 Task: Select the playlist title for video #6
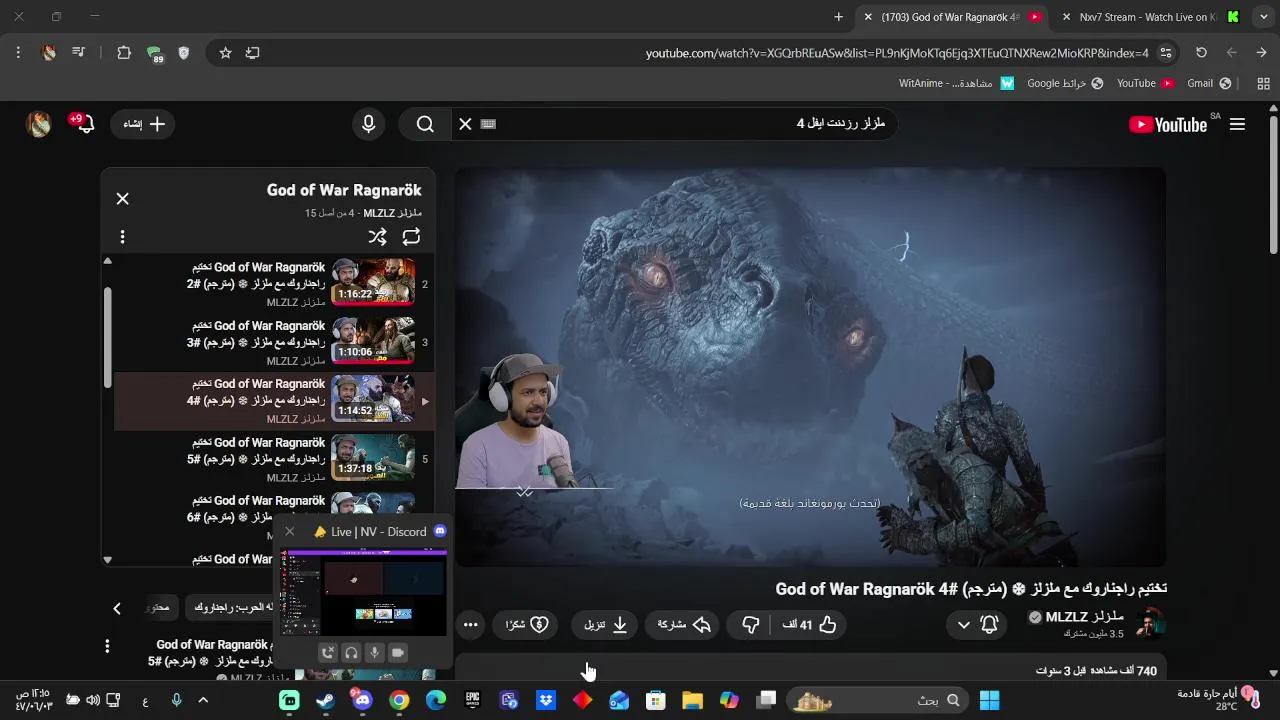click(x=256, y=508)
